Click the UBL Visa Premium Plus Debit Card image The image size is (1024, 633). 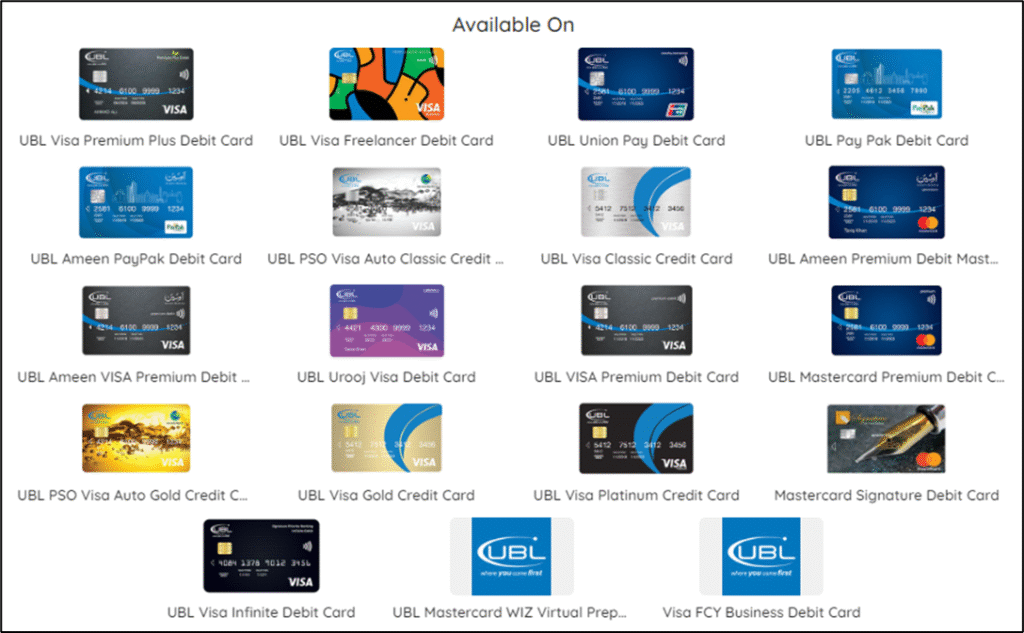[136, 84]
